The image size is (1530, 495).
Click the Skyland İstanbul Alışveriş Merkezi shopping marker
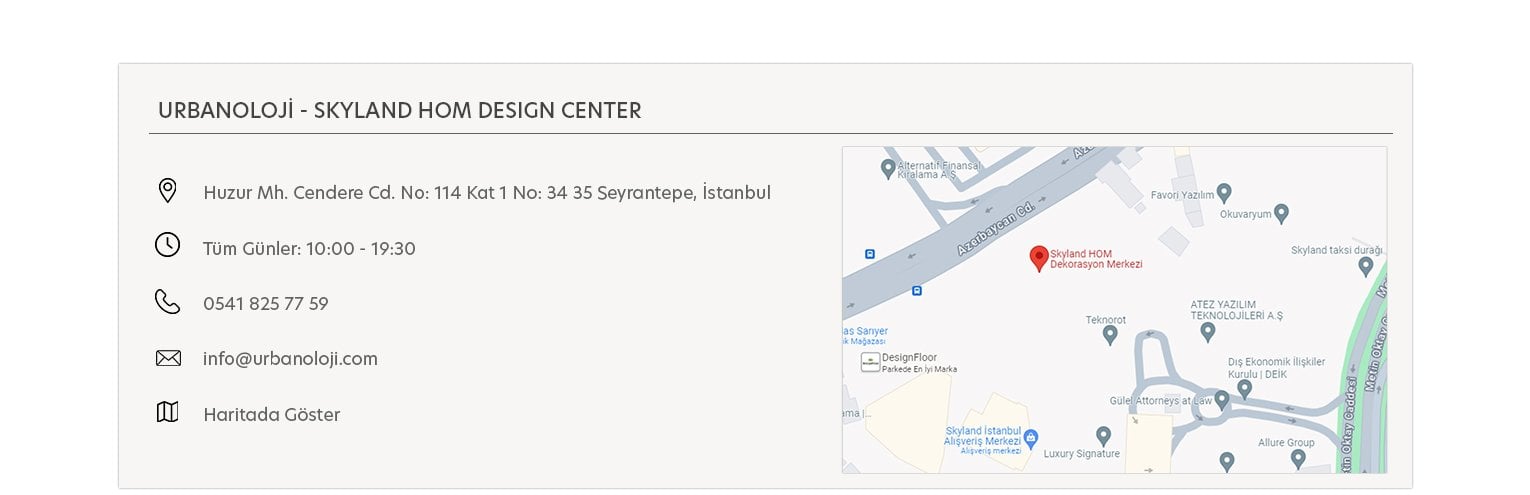[x=1032, y=438]
